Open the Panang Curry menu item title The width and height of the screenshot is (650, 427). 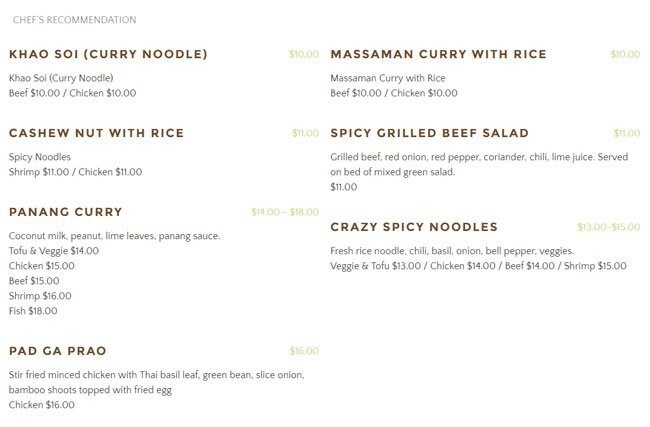[65, 212]
